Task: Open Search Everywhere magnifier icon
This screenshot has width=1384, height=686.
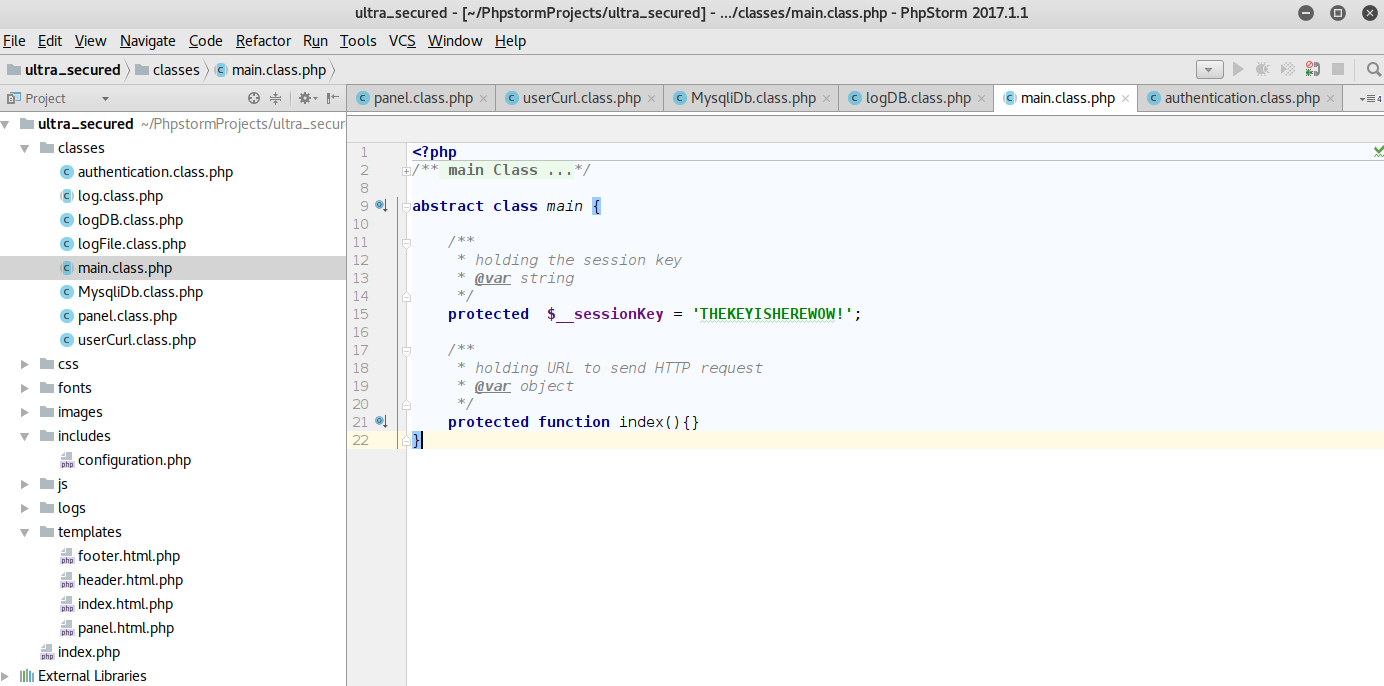Action: point(1374,69)
